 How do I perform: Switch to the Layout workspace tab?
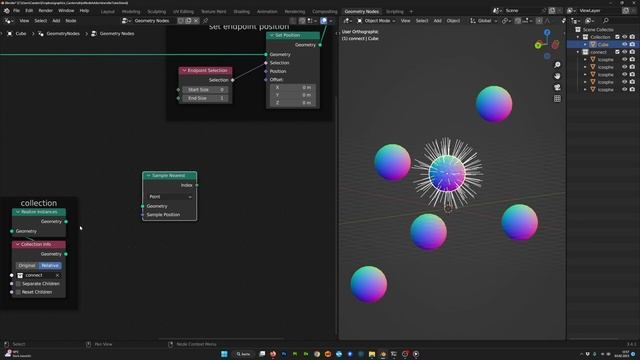[108, 12]
